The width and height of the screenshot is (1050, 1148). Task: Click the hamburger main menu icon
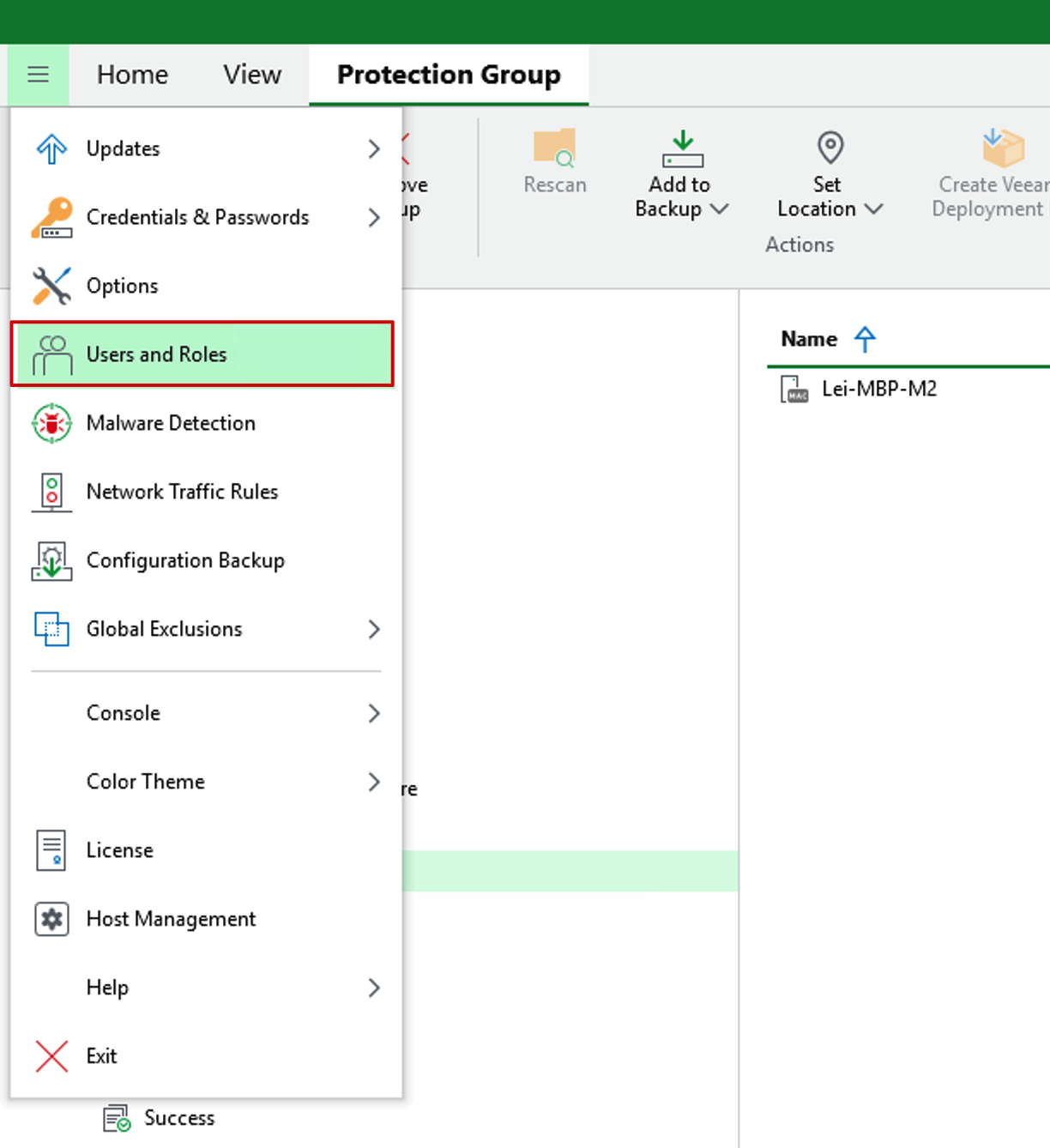point(38,75)
